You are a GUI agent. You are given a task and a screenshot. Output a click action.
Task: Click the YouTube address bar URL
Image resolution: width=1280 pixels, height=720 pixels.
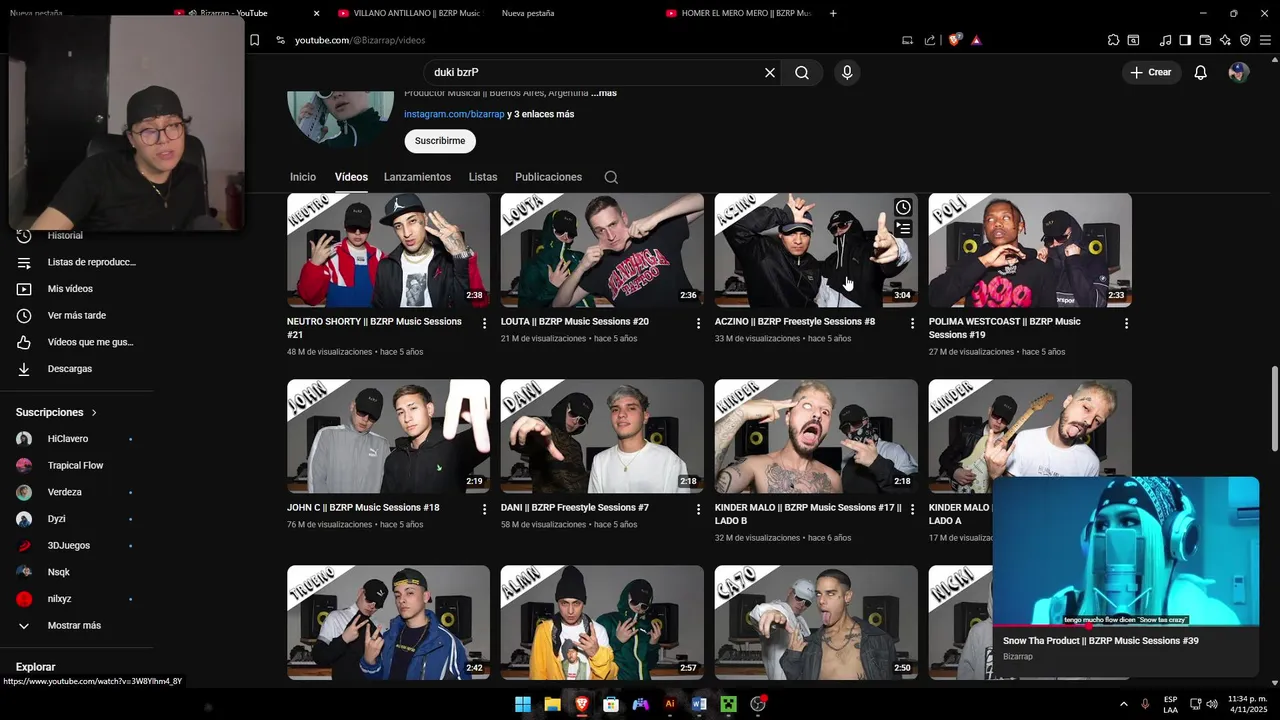[360, 40]
